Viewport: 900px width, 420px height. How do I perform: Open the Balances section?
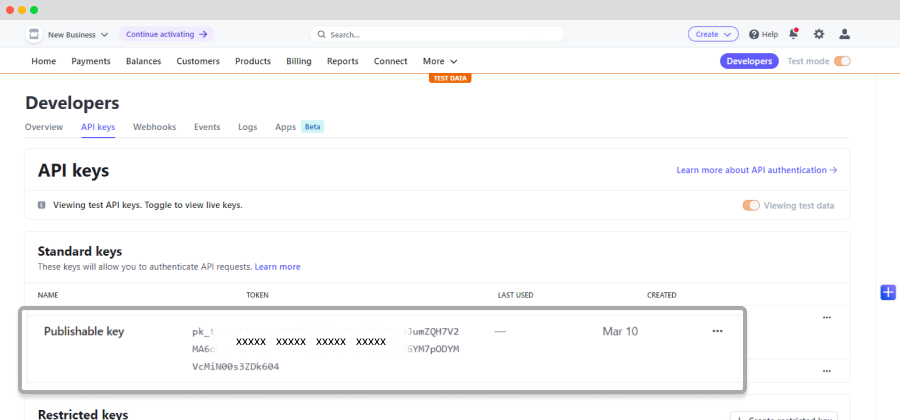[x=143, y=61]
